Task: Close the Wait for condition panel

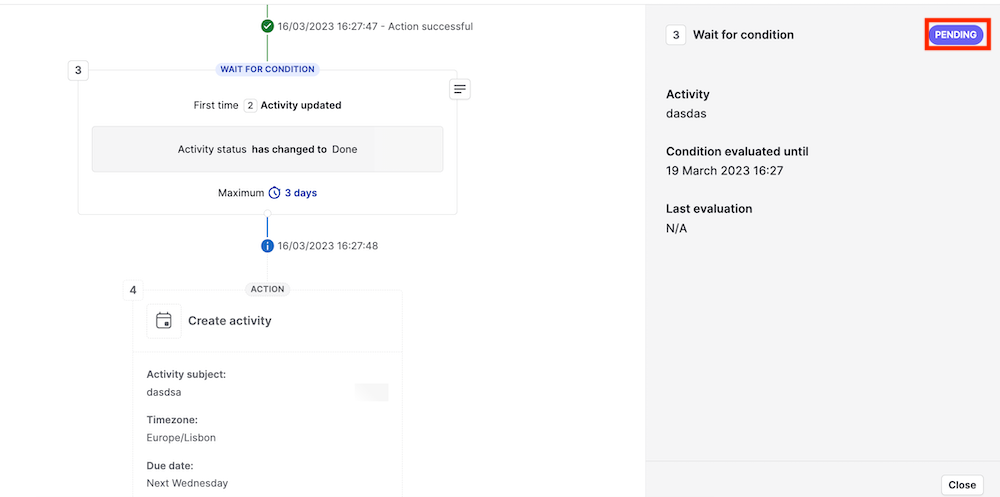Action: (962, 485)
